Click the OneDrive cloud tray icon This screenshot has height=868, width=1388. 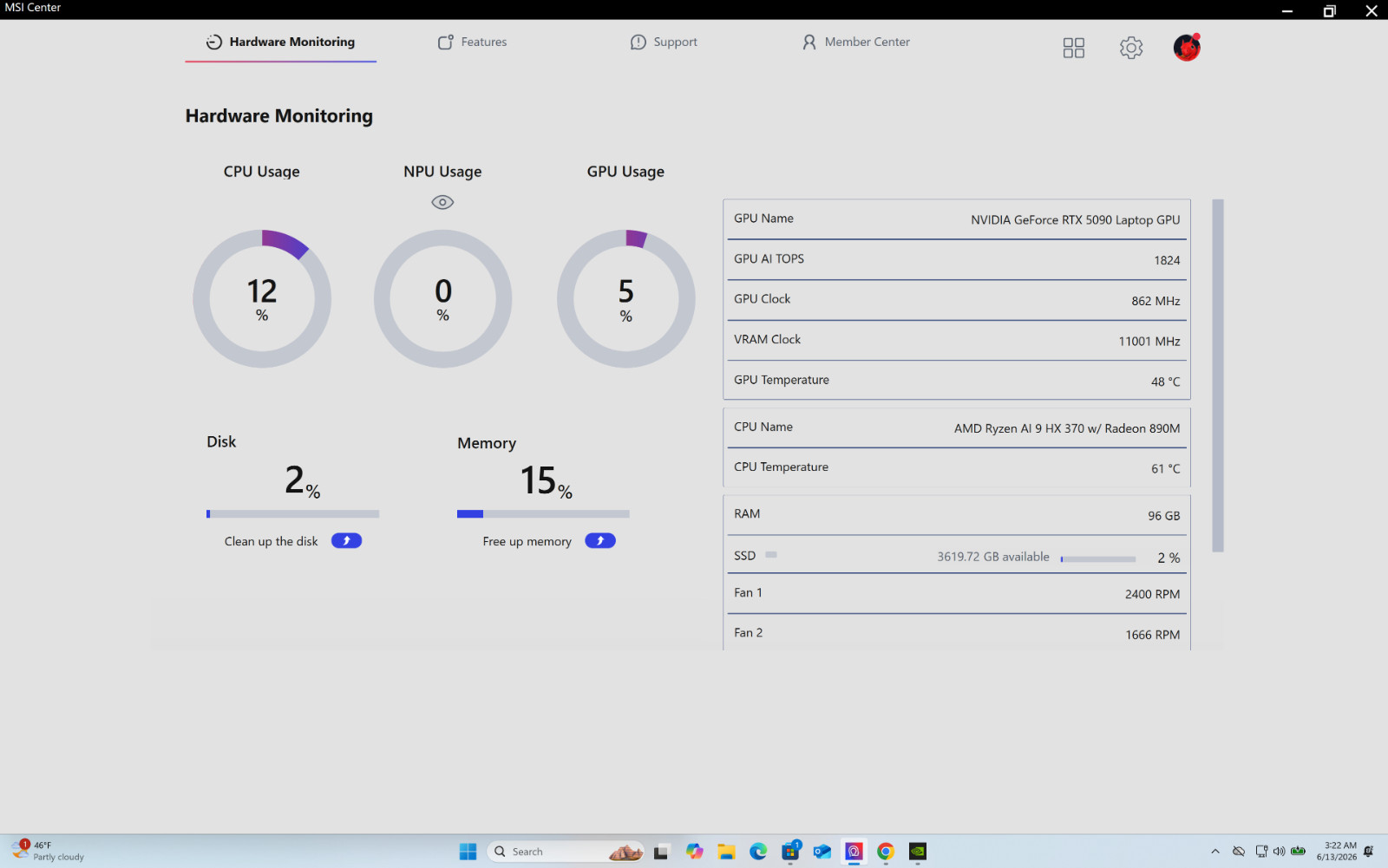click(1239, 852)
